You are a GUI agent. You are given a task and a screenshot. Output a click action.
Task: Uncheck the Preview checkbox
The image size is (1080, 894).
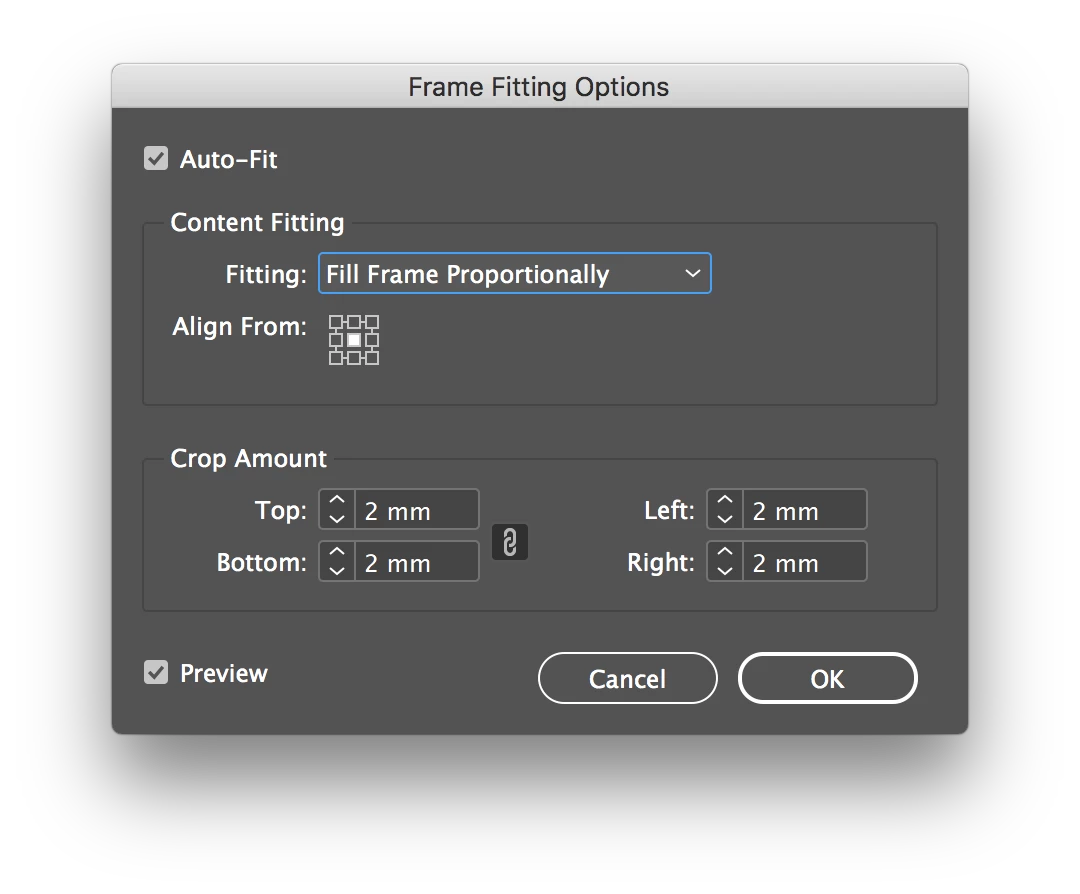click(156, 673)
